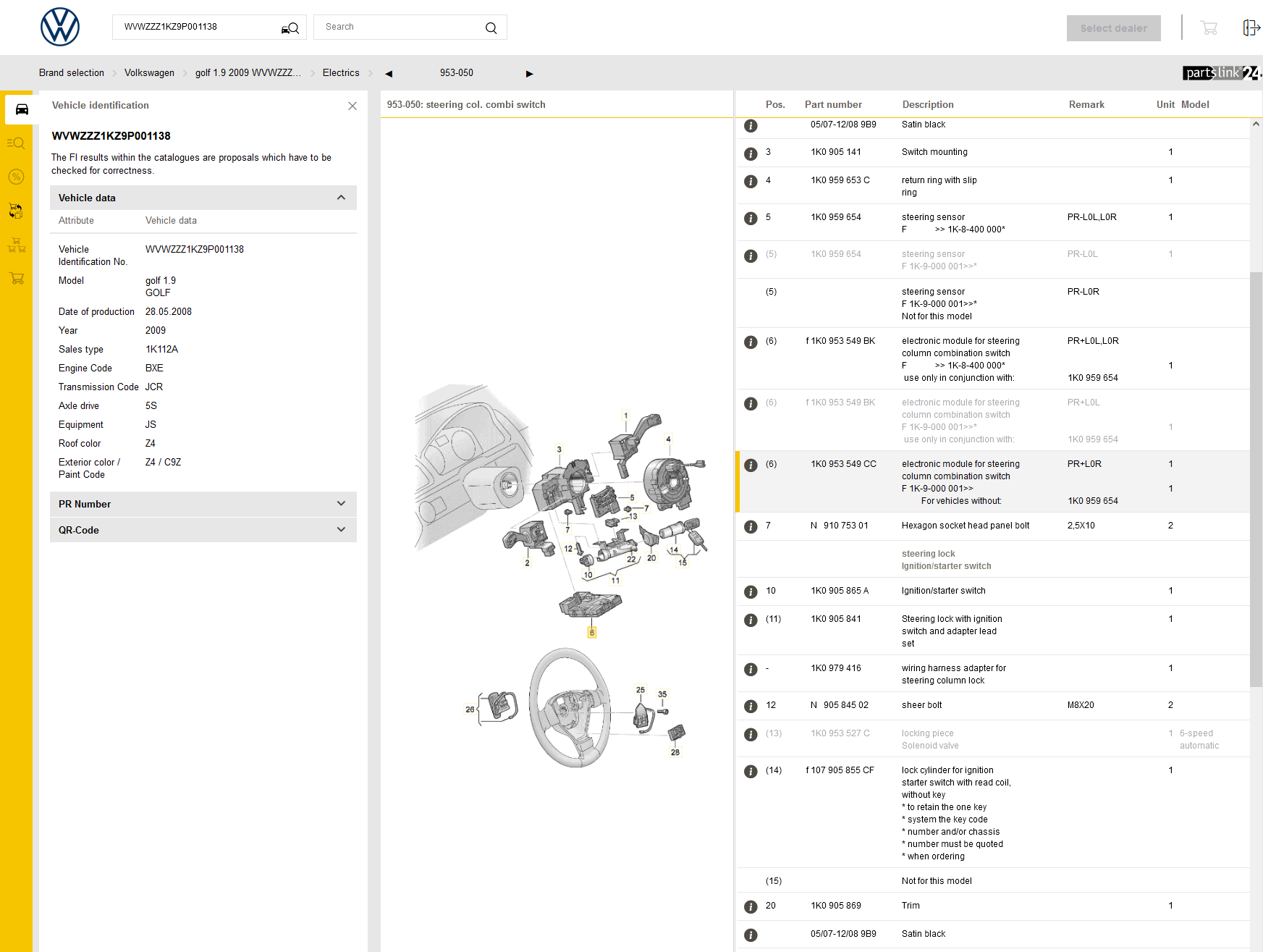Collapse the Vehicle data section
The image size is (1263, 952).
[341, 198]
